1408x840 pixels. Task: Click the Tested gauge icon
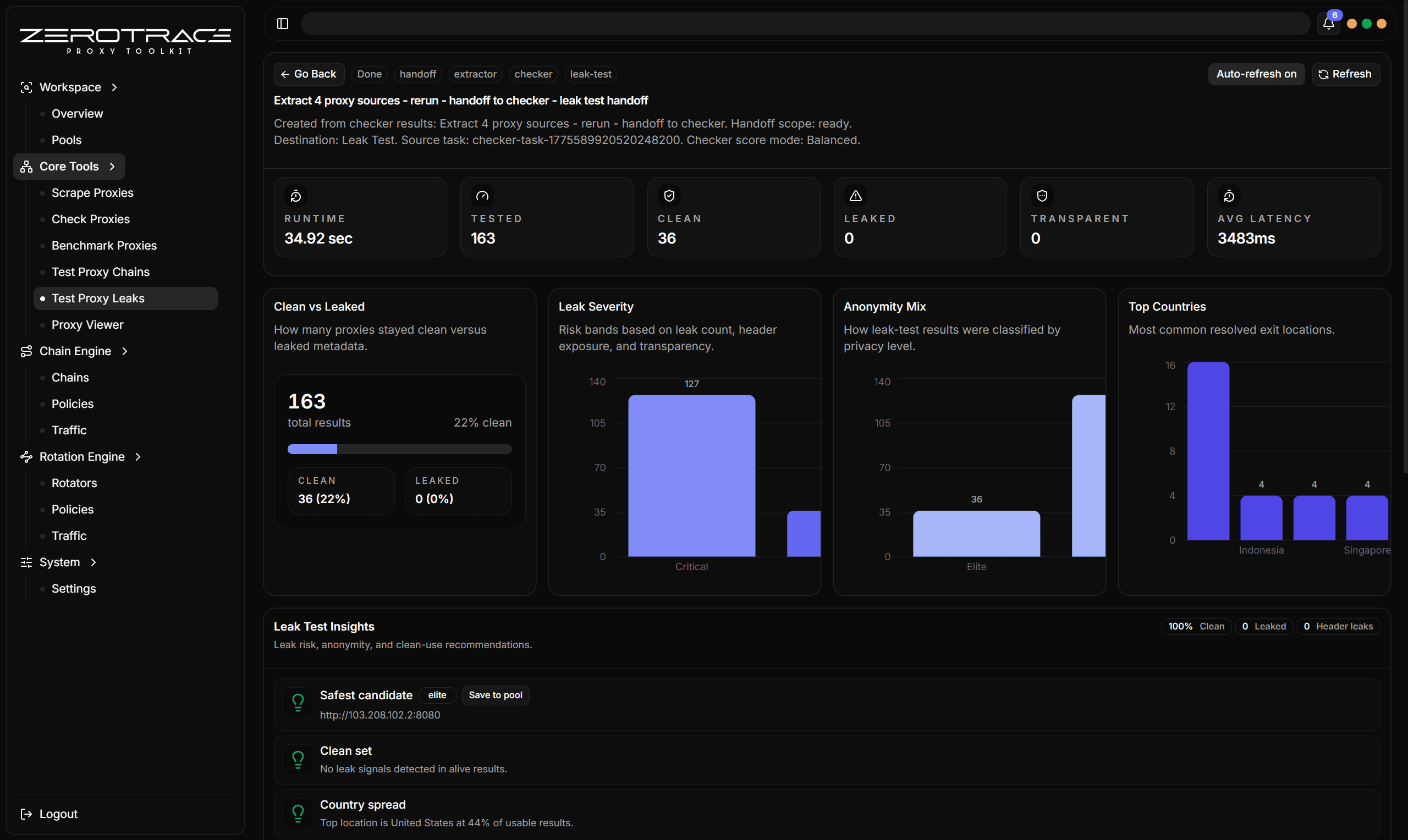tap(482, 196)
